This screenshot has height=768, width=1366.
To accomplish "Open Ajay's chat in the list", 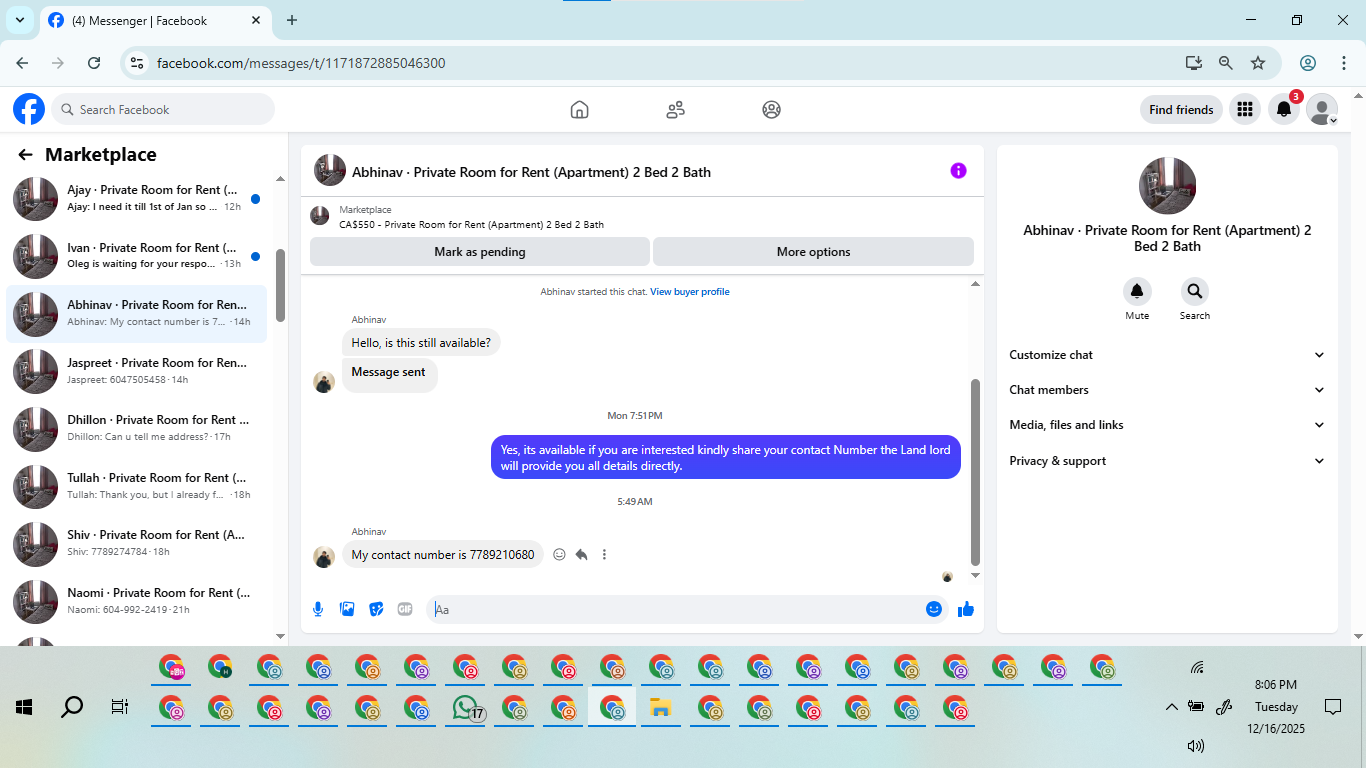I will (x=138, y=198).
